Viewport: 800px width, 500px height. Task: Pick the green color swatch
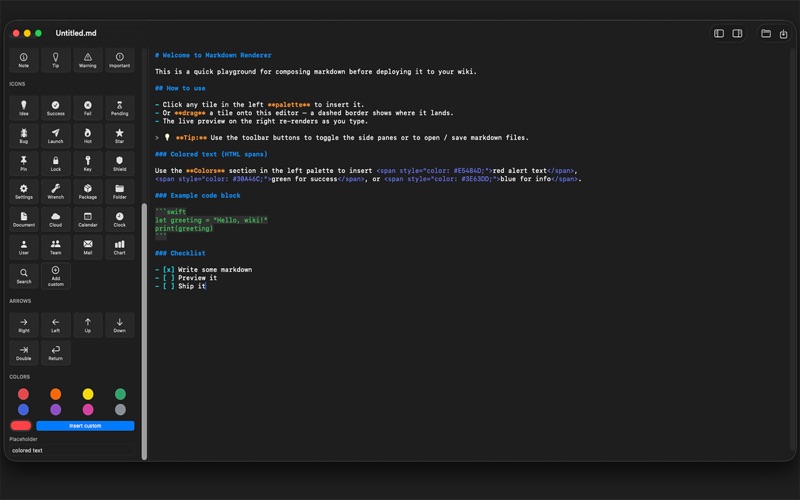coord(120,394)
